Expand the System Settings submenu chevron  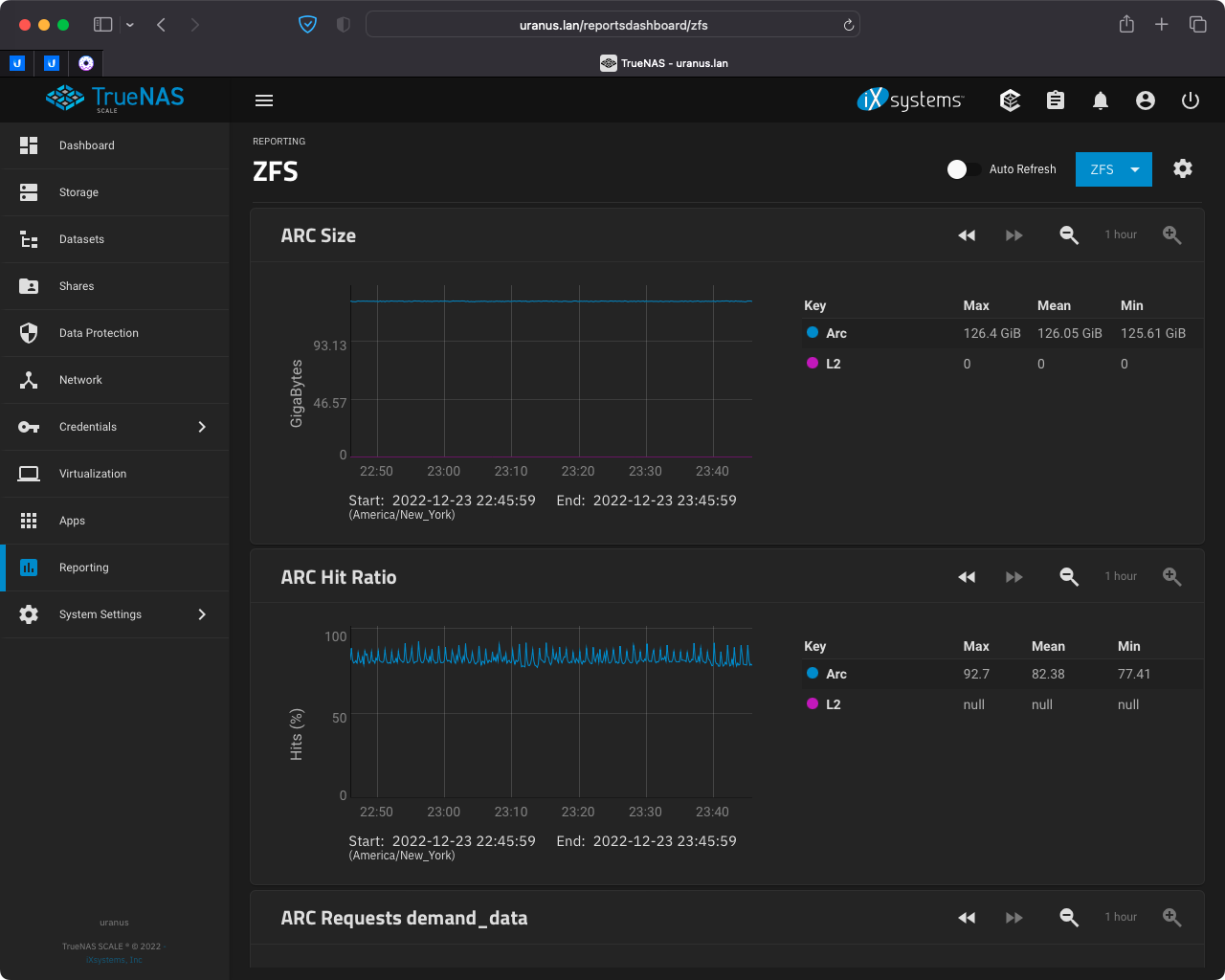tap(202, 614)
